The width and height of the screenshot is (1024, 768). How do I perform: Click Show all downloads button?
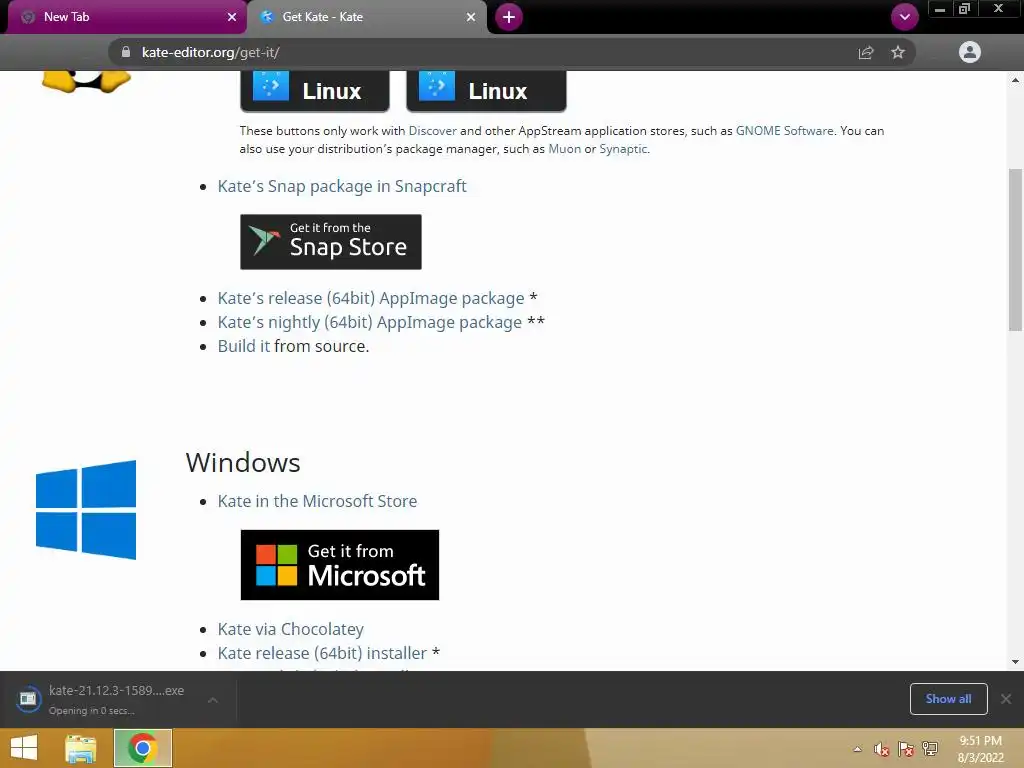(x=948, y=699)
